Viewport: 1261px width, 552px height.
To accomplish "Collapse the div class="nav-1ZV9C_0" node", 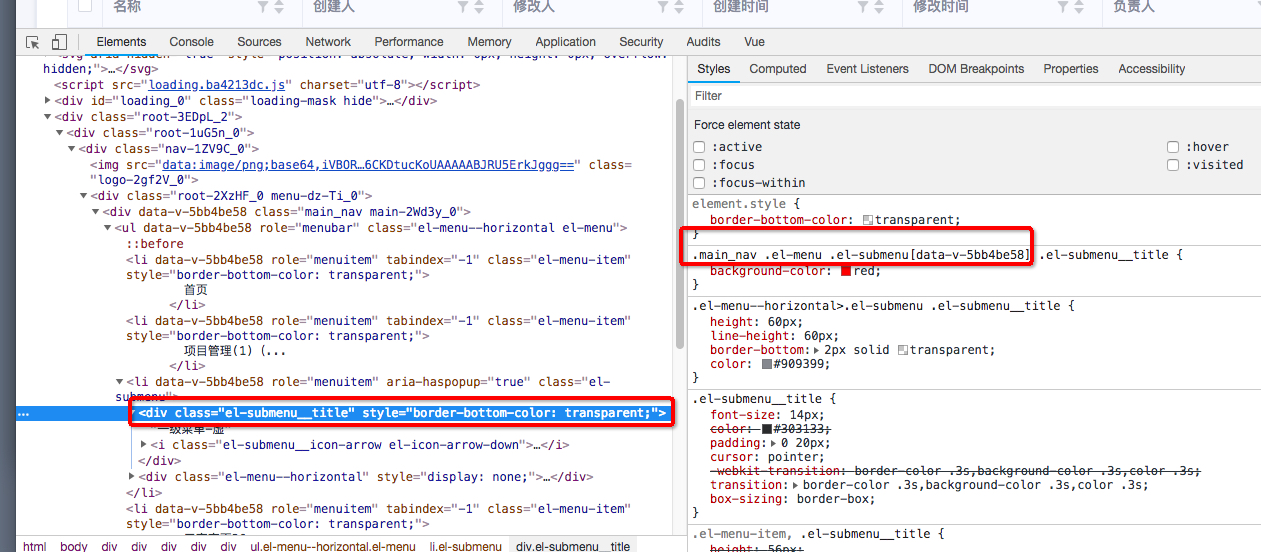I will point(73,149).
